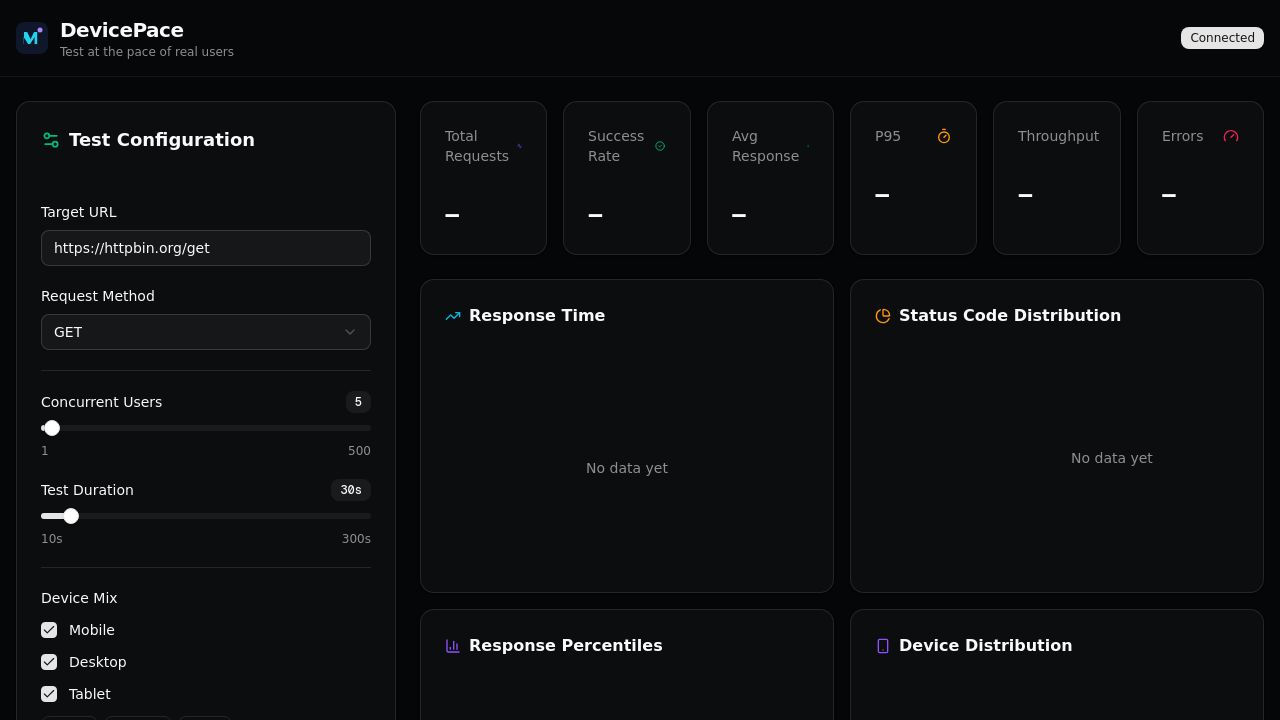Click the Status Code Distribution pie icon

883,316
